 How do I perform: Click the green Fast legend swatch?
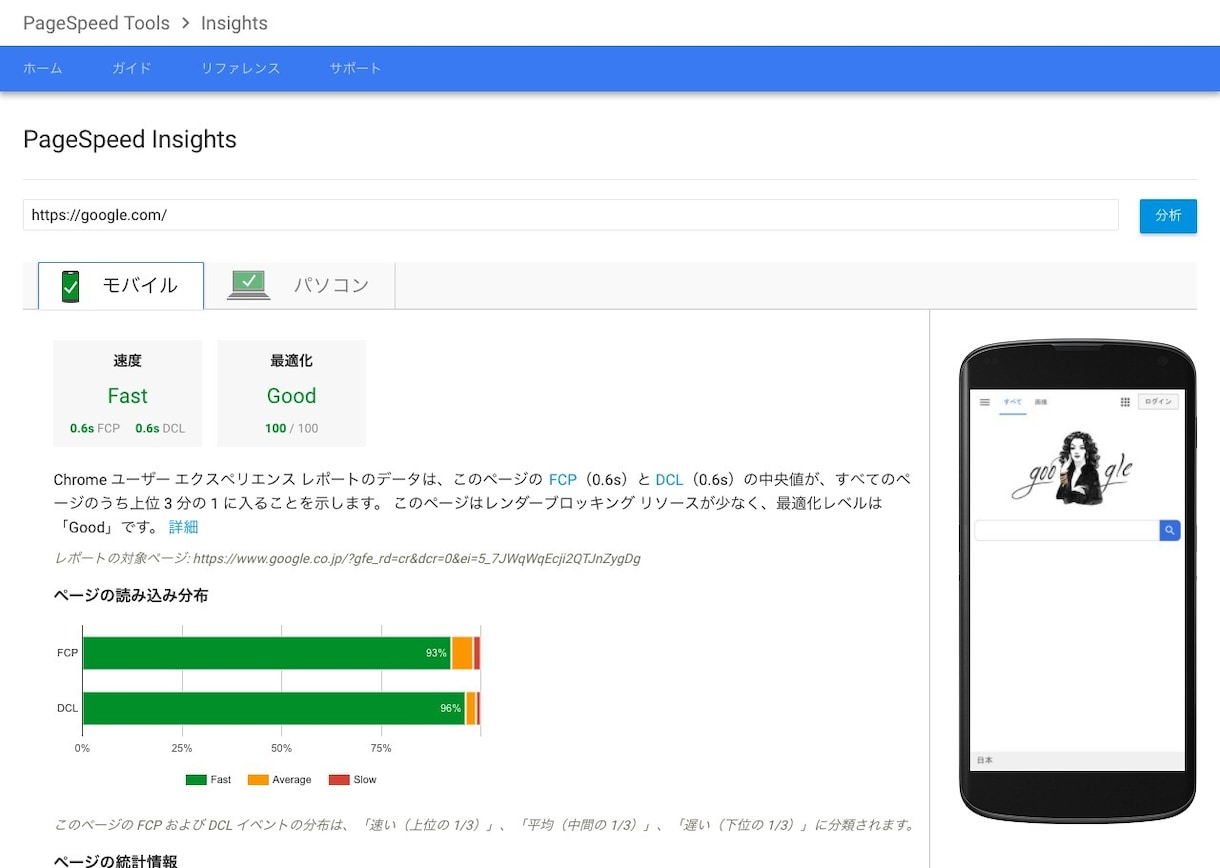tap(196, 780)
